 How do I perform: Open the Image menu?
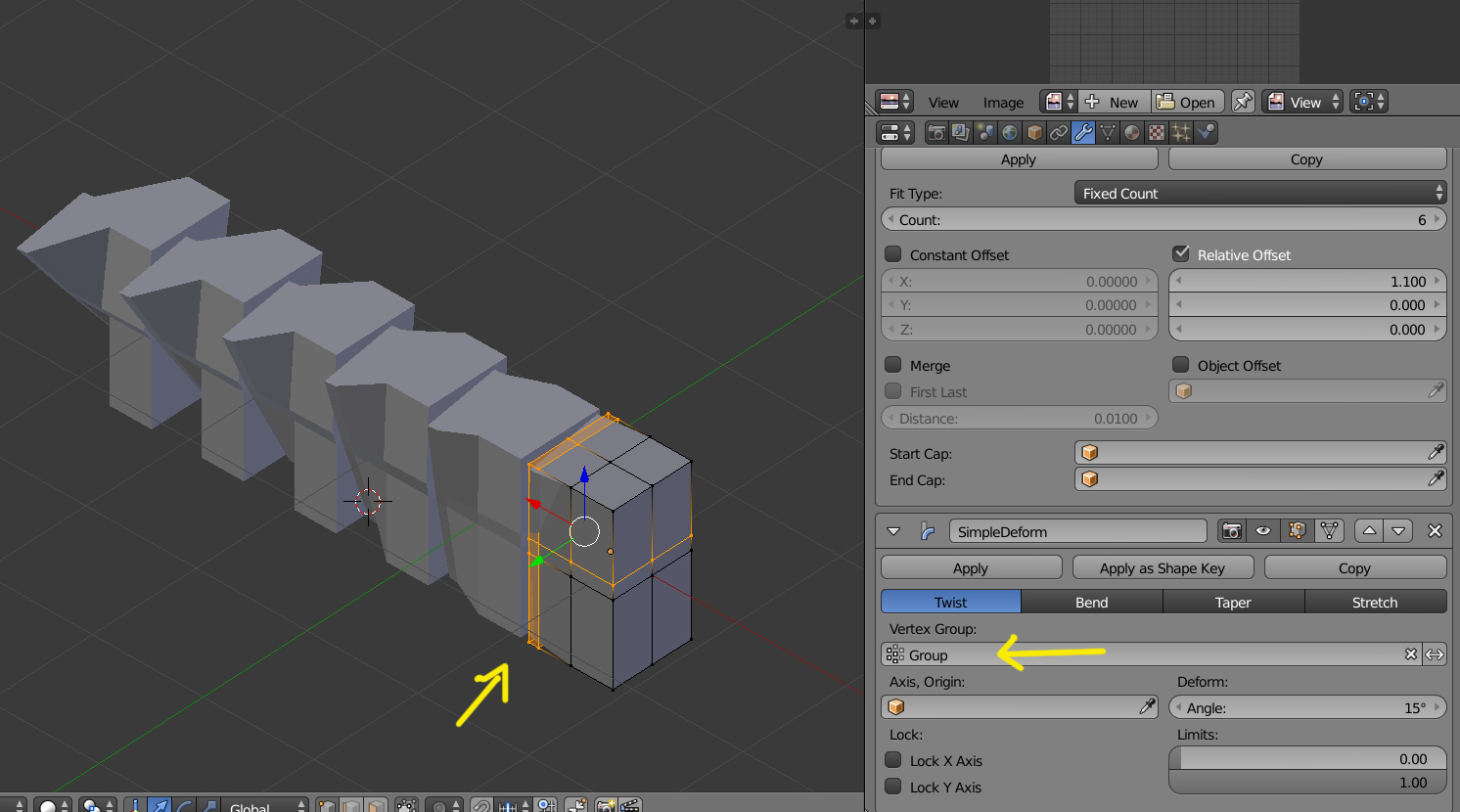1003,102
